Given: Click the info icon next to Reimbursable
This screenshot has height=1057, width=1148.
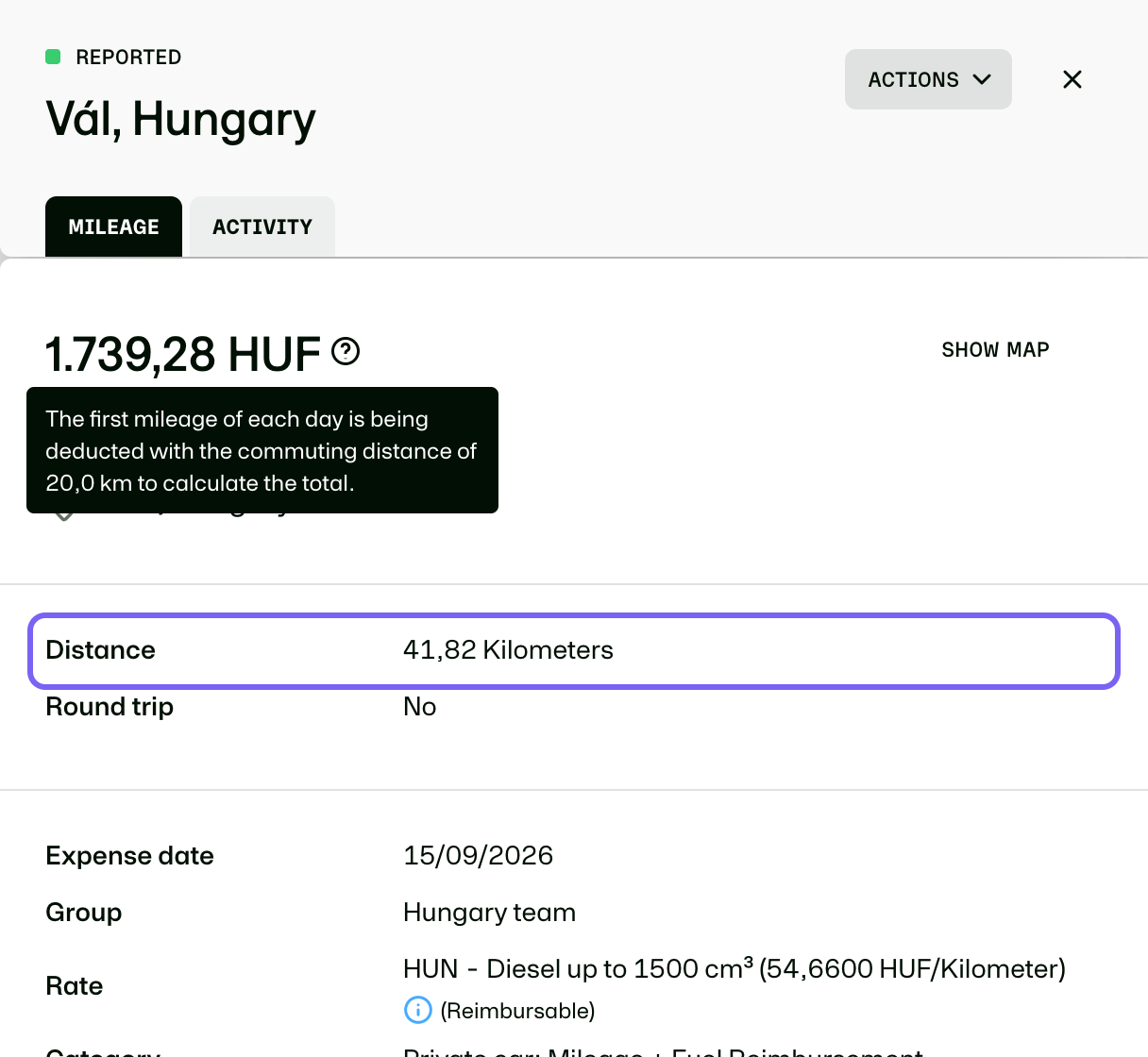Looking at the screenshot, I should [417, 1010].
